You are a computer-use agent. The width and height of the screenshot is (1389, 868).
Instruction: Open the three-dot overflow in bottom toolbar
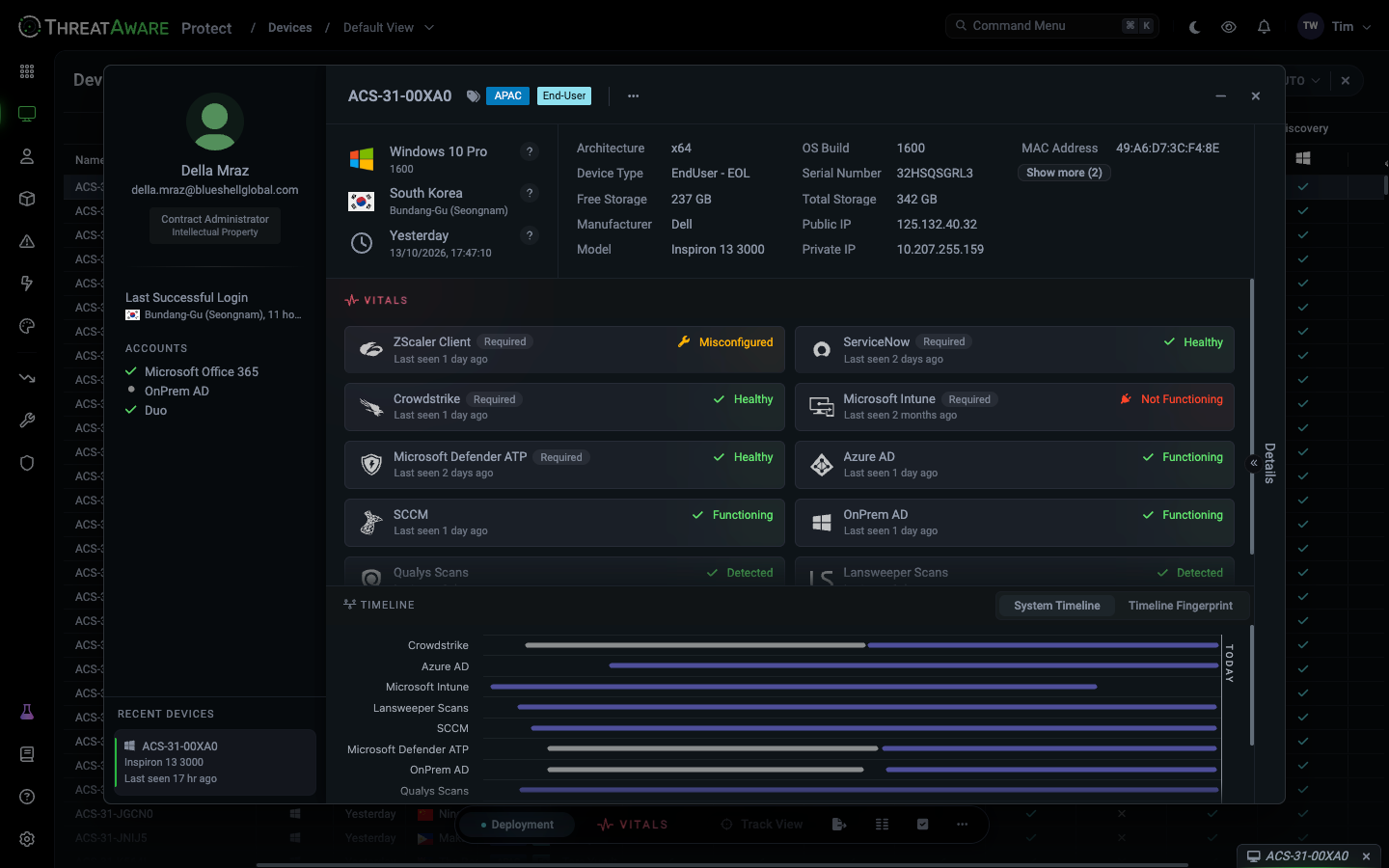click(962, 825)
